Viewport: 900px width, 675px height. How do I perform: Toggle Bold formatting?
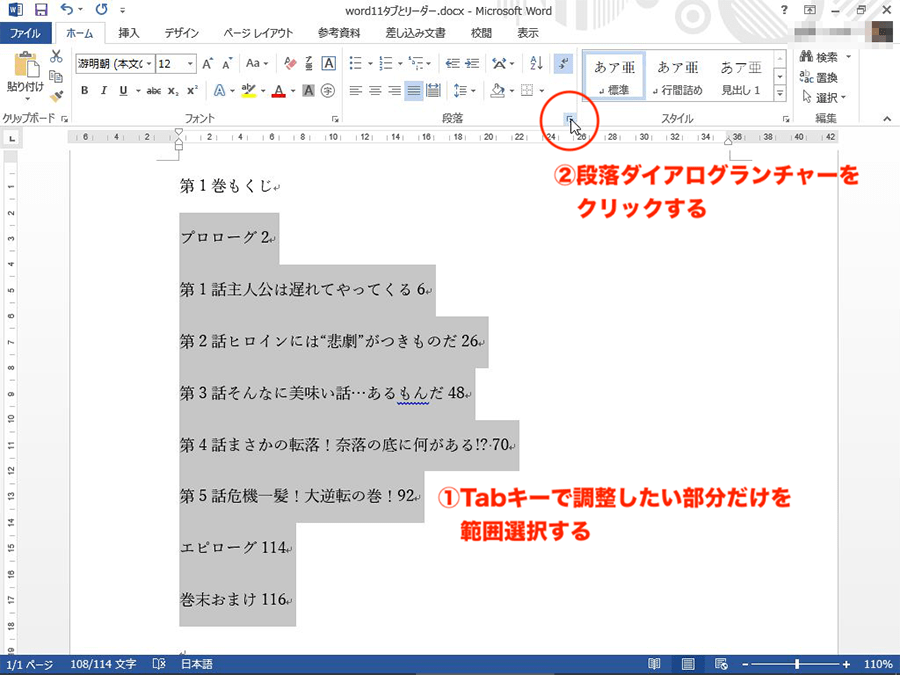click(x=84, y=91)
